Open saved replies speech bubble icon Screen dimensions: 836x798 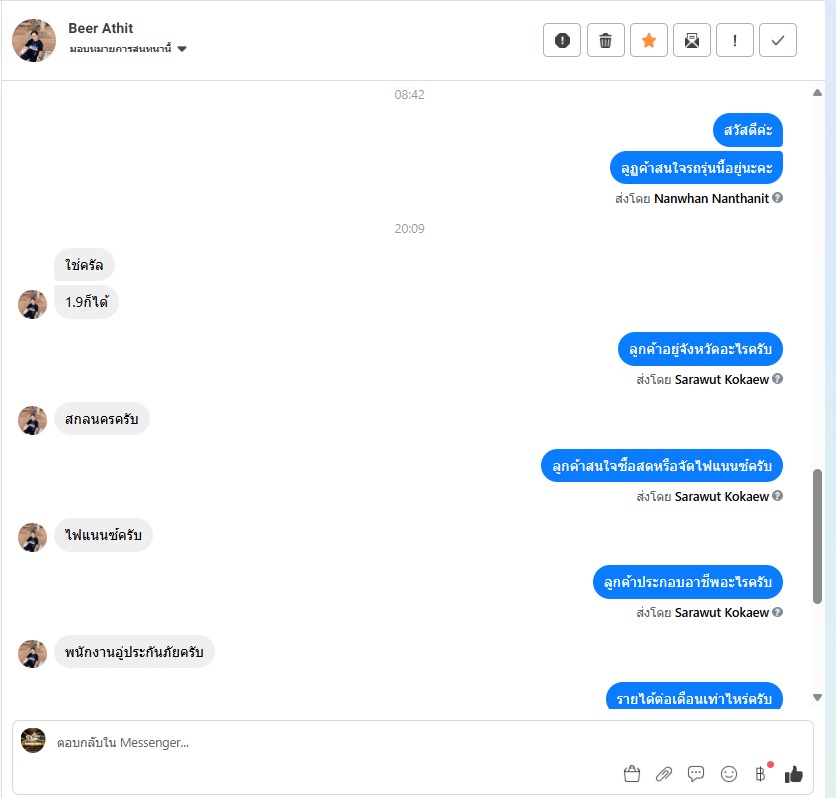tap(696, 773)
